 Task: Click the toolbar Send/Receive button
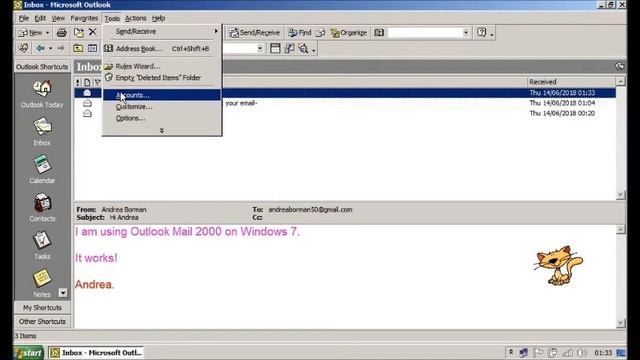pos(255,33)
